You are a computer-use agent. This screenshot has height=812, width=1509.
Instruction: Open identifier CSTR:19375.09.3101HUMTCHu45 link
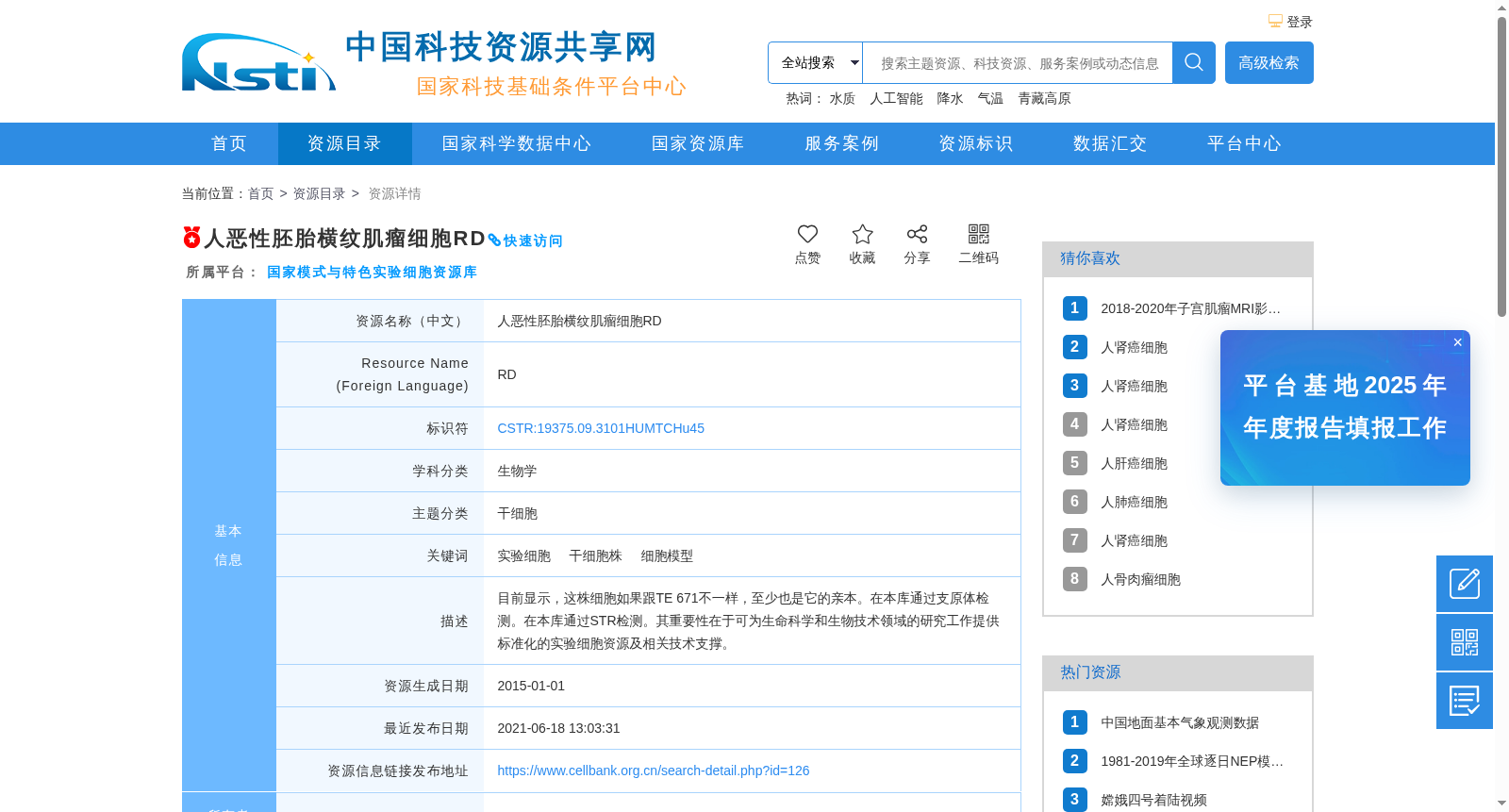[601, 428]
